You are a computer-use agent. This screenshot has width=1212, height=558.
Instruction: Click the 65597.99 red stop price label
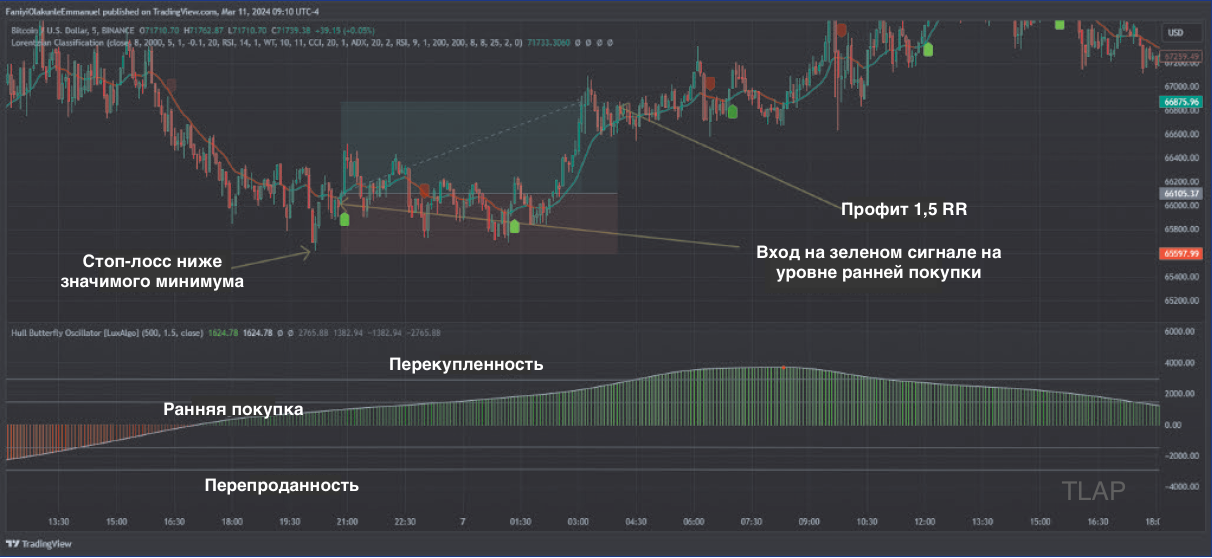(1181, 254)
